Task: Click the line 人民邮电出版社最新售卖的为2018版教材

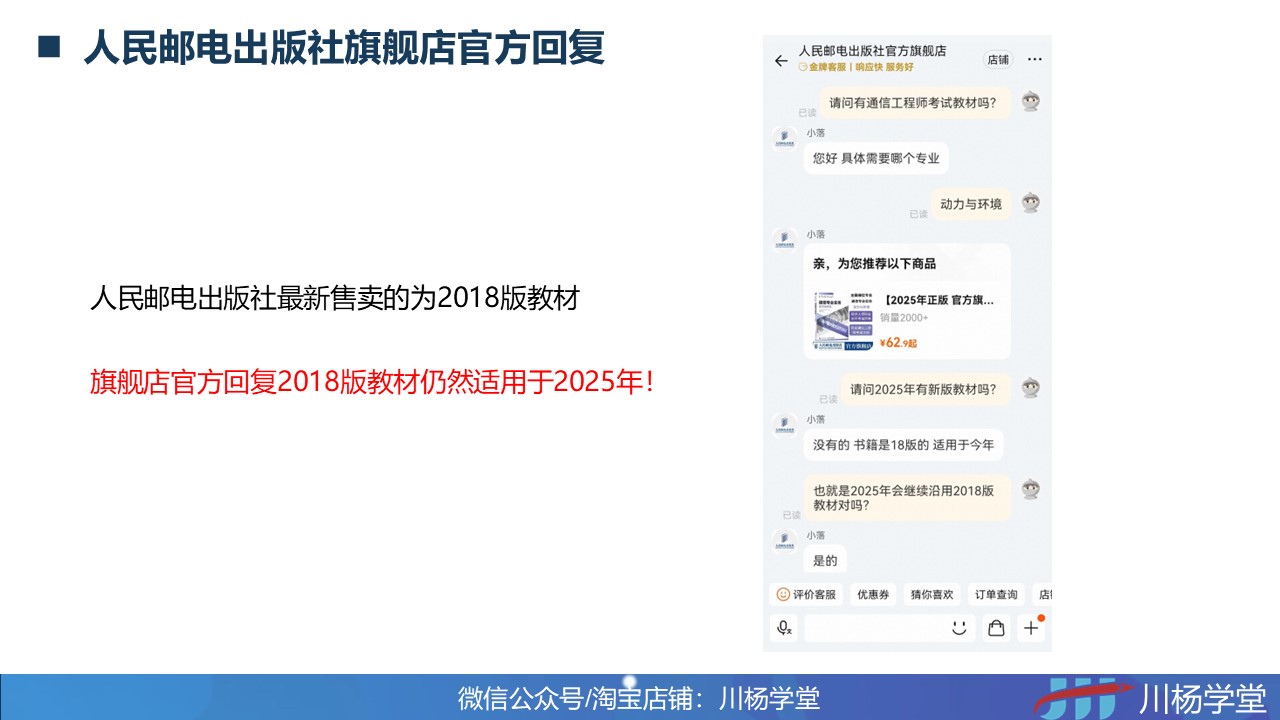Action: [x=334, y=298]
